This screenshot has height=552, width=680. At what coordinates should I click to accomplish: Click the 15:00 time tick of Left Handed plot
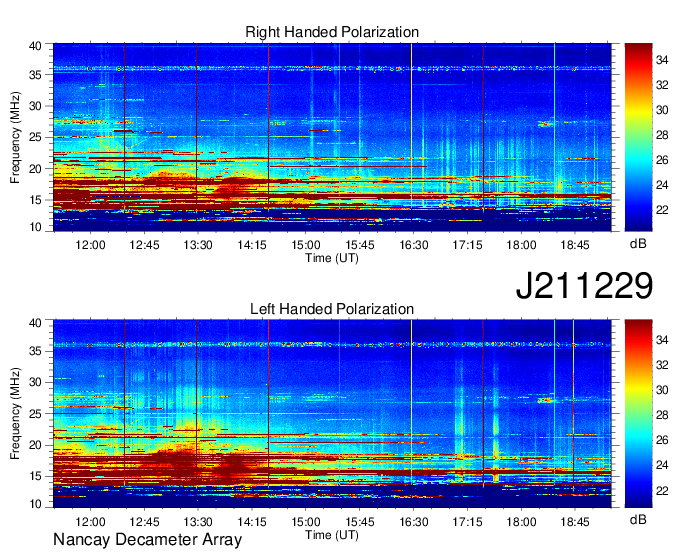tap(306, 522)
